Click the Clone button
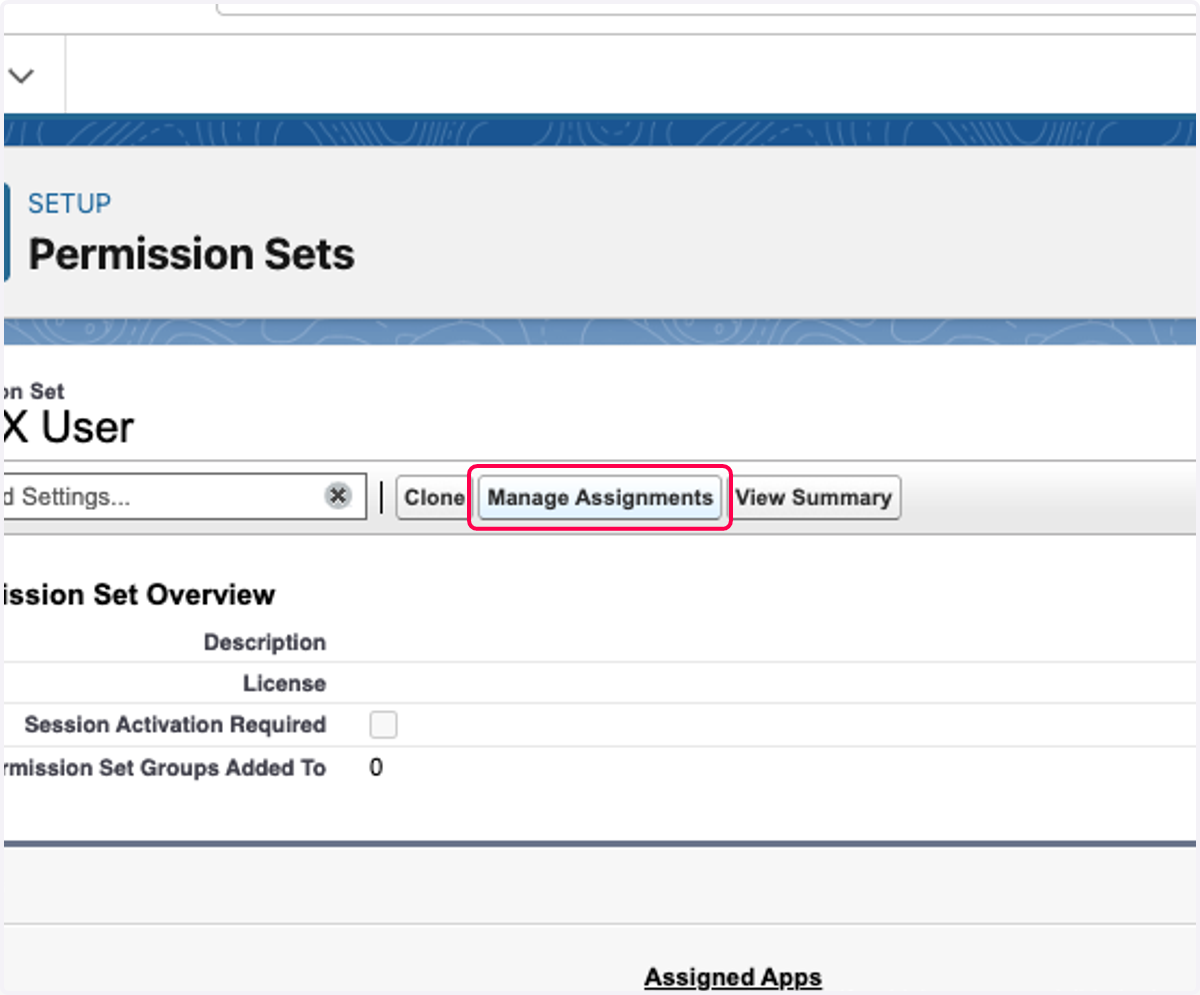Screen dimensions: 1200x995 coord(433,498)
